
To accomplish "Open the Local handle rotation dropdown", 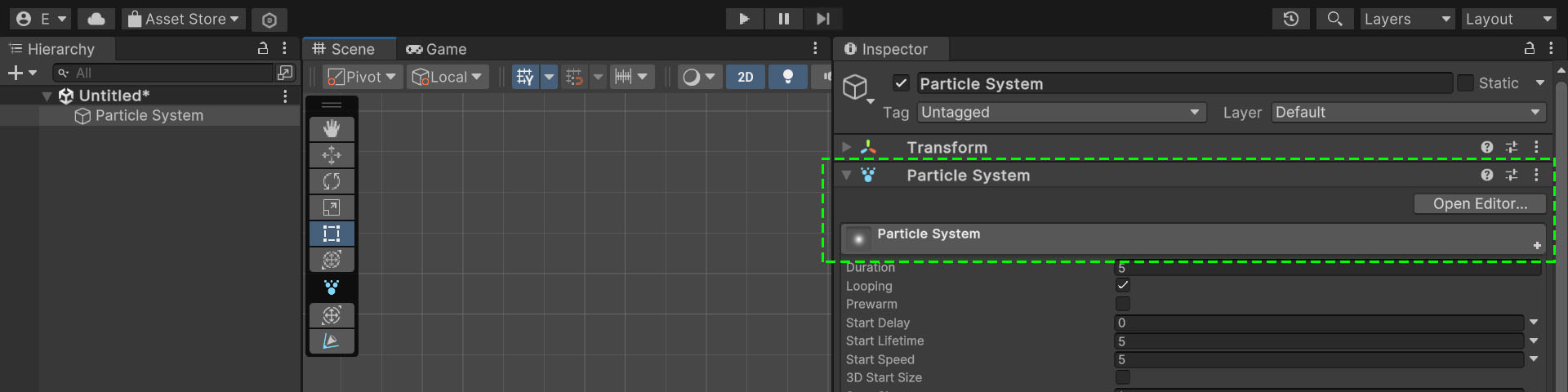I will click(448, 77).
